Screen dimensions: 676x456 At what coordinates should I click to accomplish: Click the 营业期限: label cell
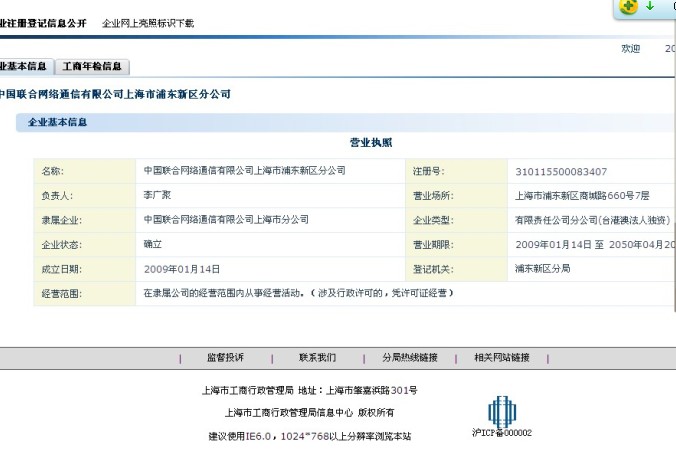pos(457,245)
